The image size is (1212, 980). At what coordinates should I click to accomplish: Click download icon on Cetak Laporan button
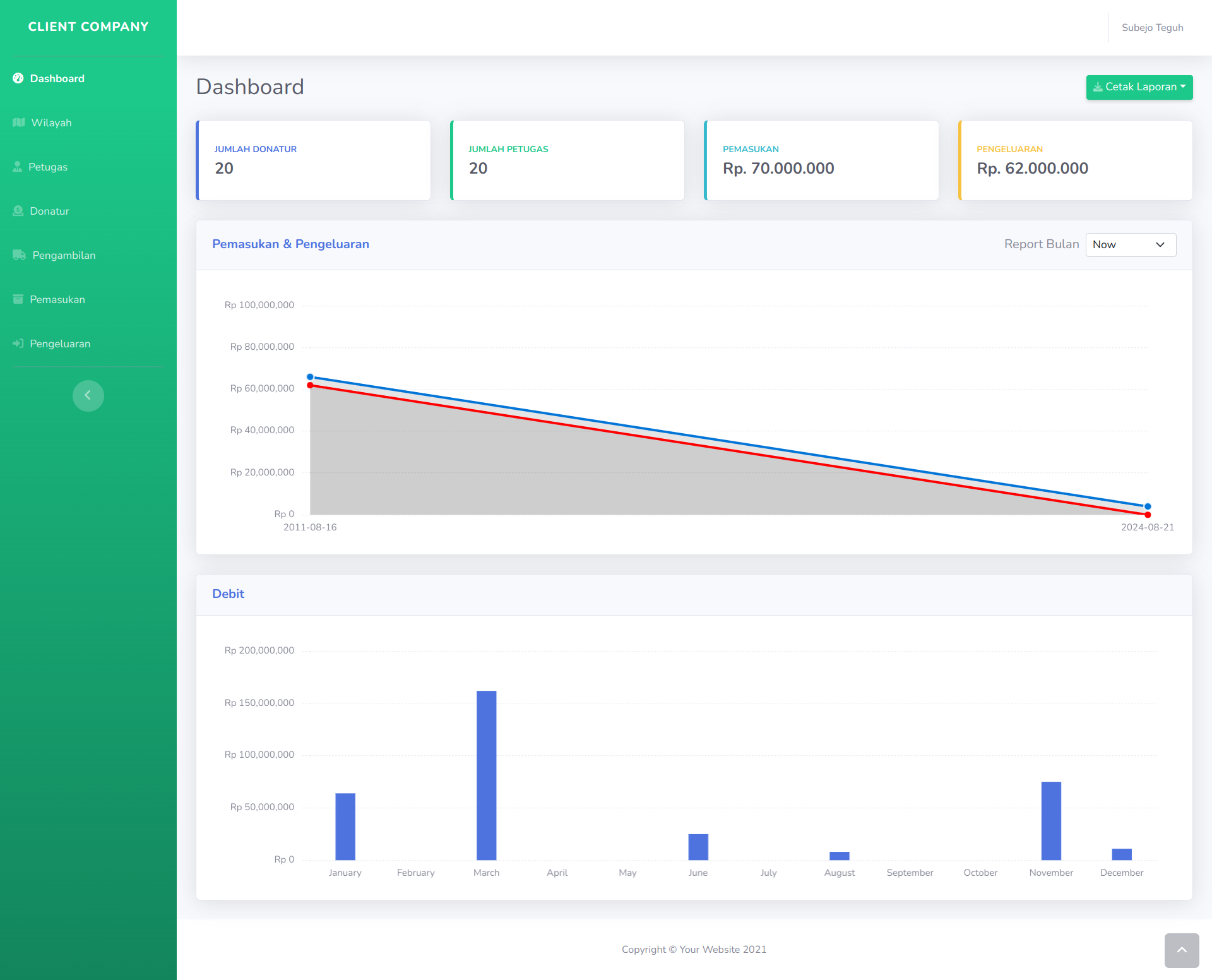pyautogui.click(x=1098, y=87)
